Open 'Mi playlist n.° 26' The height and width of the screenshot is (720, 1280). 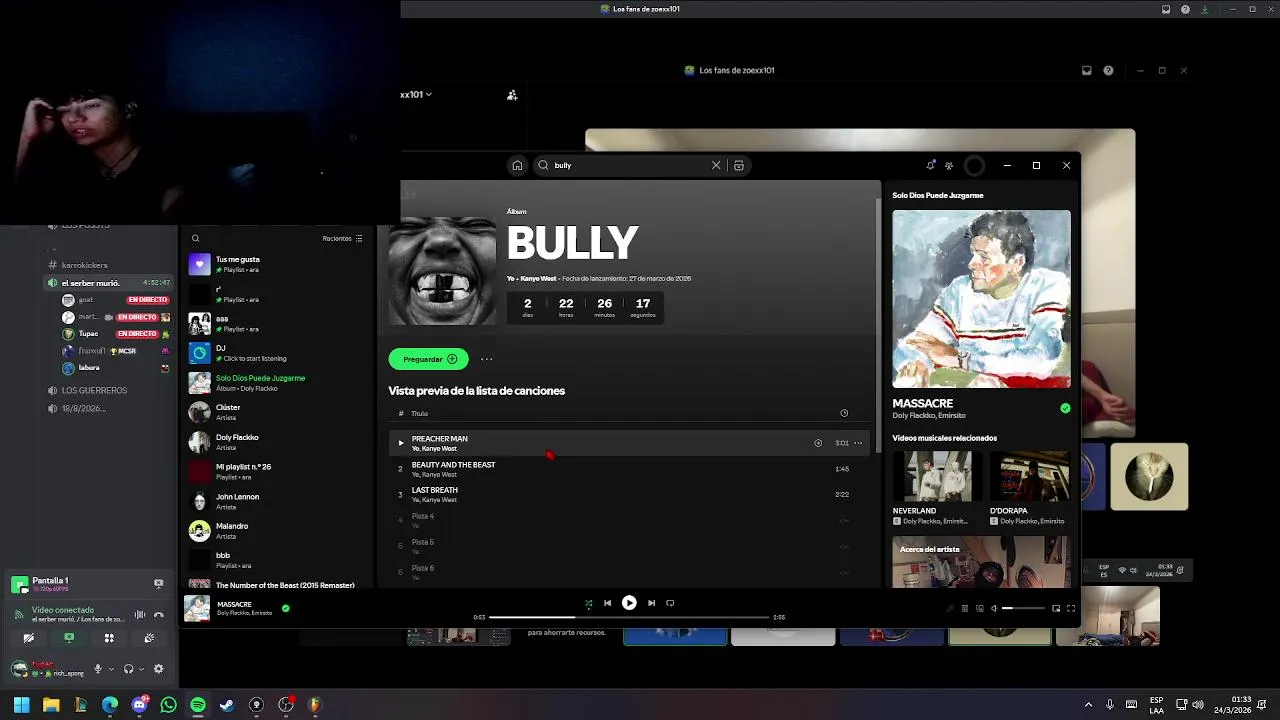pos(275,471)
